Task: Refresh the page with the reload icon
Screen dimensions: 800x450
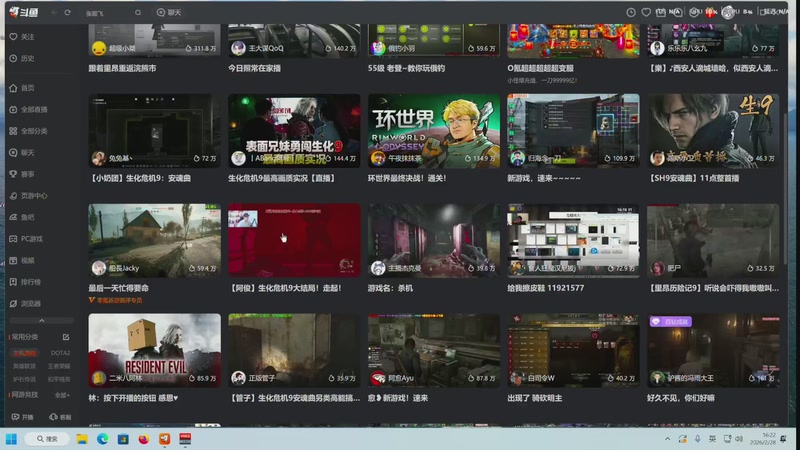Action: (x=67, y=12)
